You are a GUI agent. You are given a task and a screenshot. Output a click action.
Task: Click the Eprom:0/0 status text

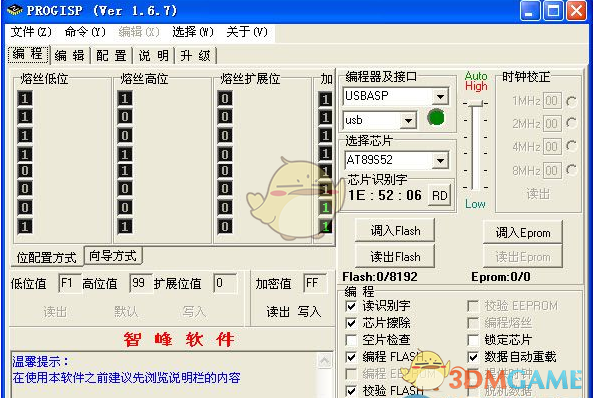[501, 277]
